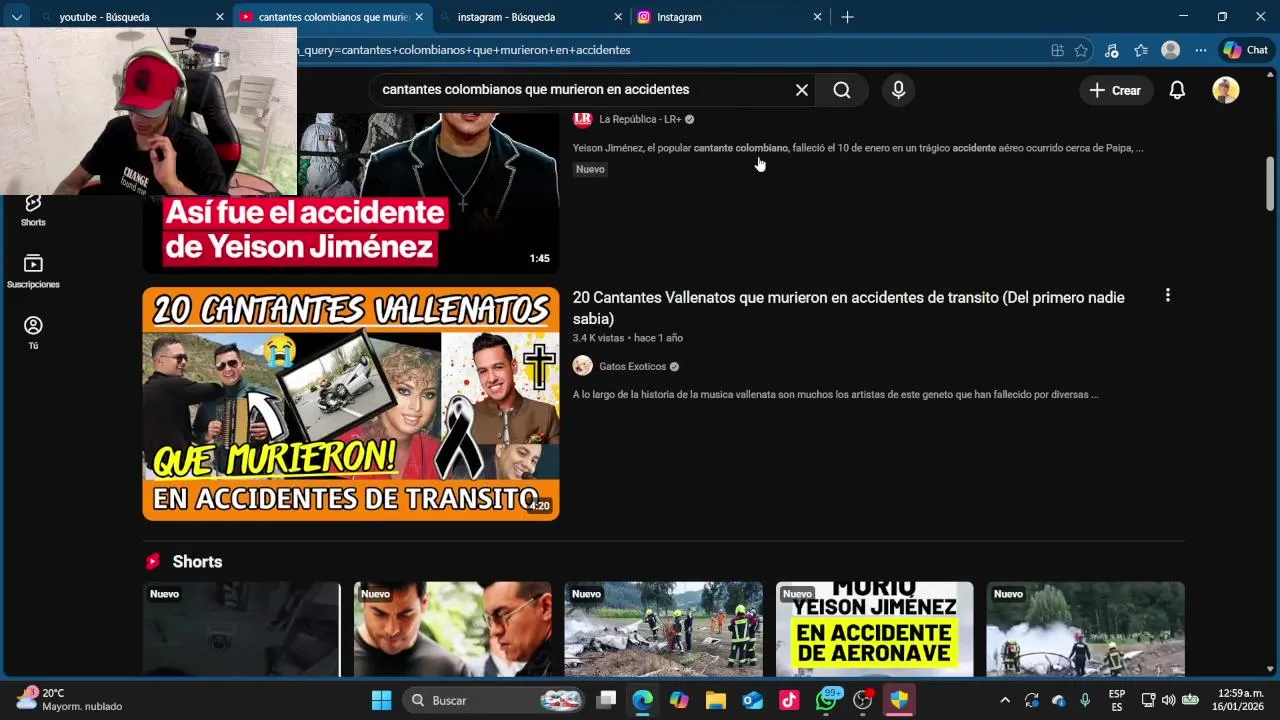
Task: Click the Windows taskbar search box
Action: point(495,700)
